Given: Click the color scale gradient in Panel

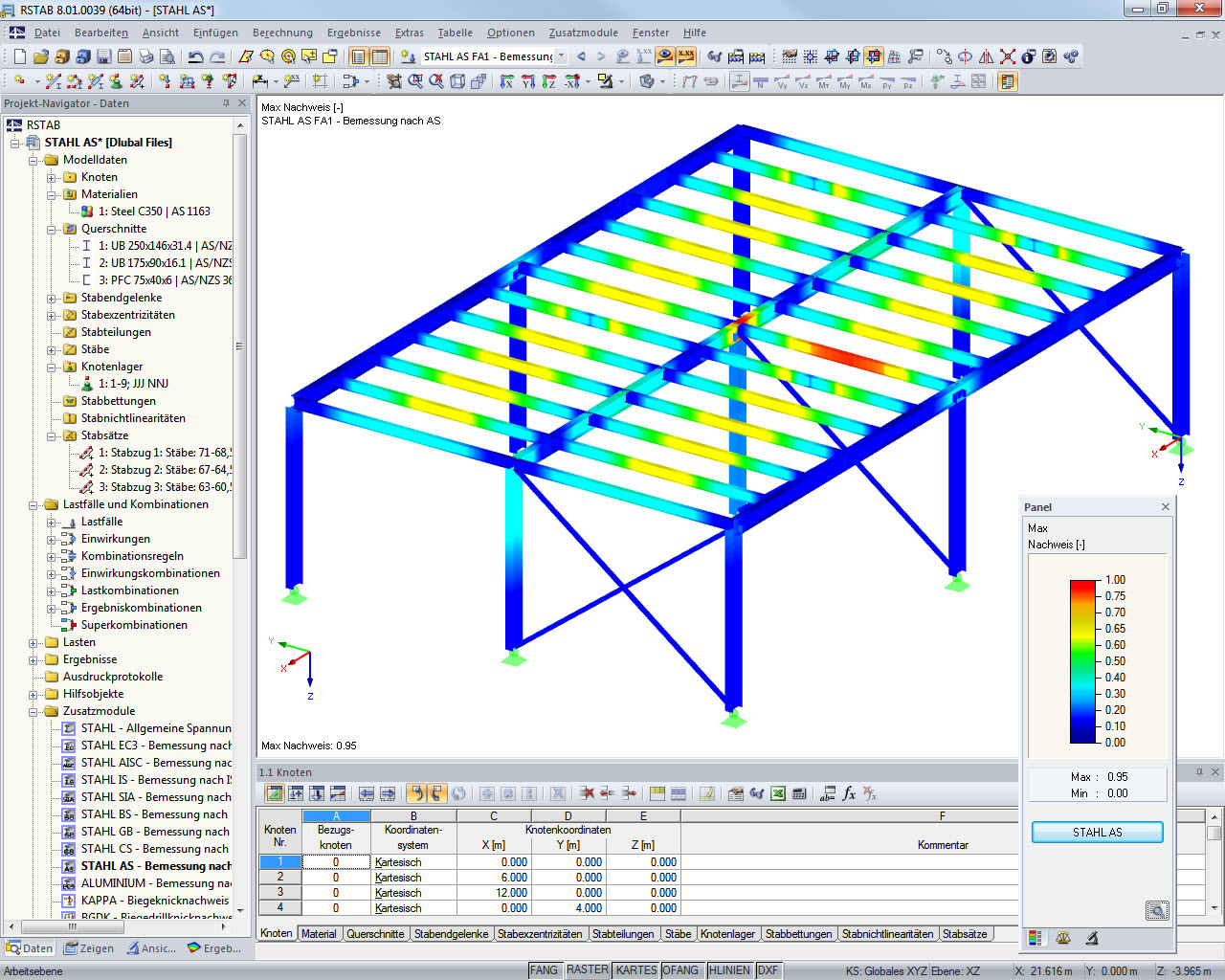Looking at the screenshot, I should [x=1083, y=661].
